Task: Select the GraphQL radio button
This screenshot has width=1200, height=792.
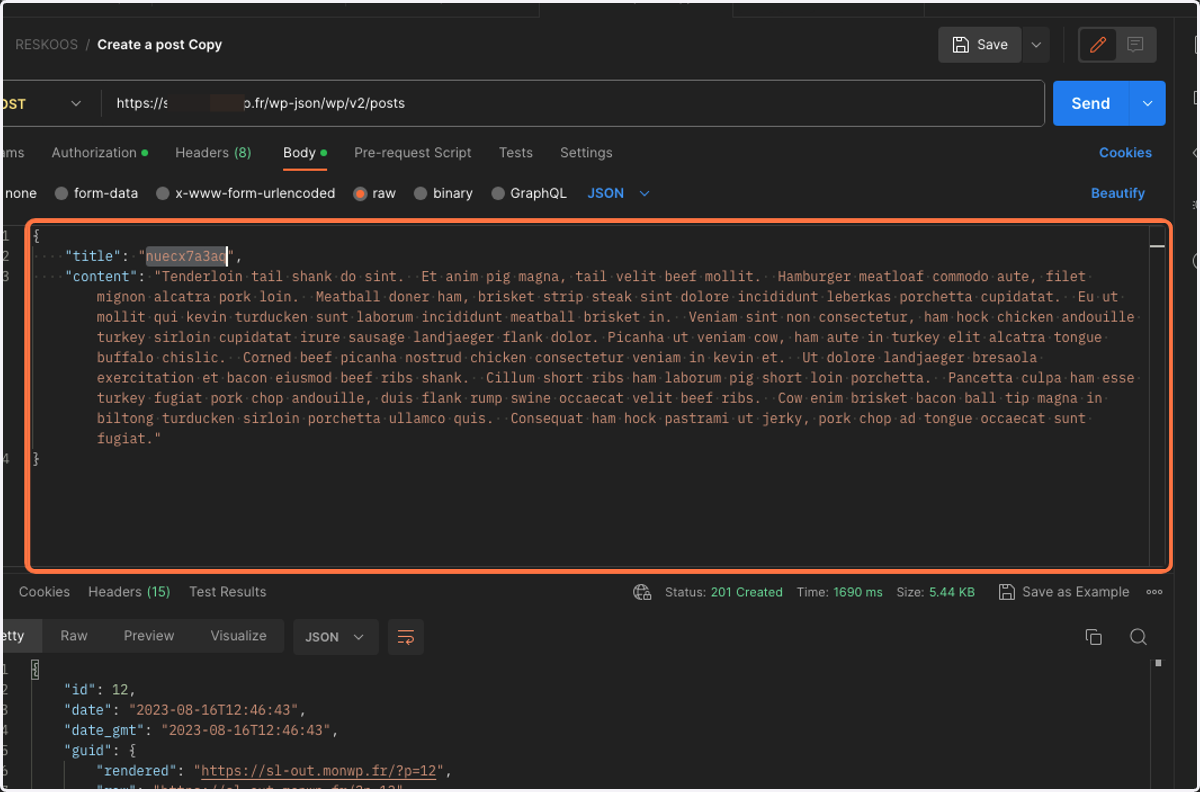Action: [x=498, y=194]
